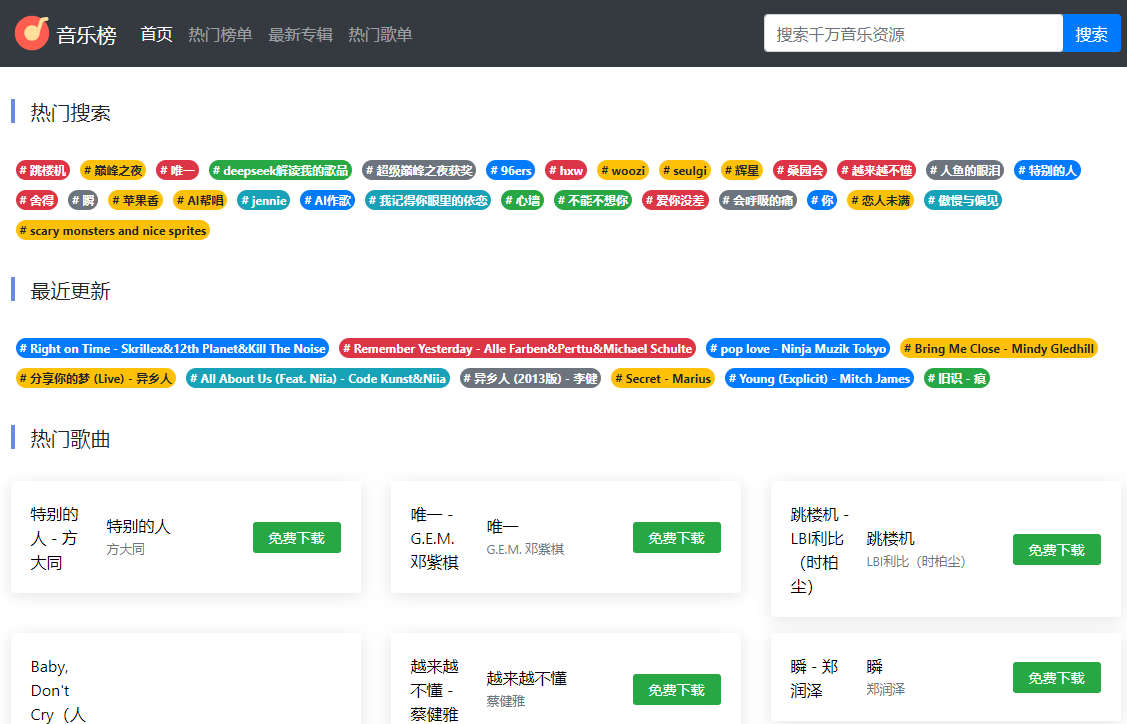Open Young (Explicit) - Mitch James tag
1127x724 pixels.
(x=819, y=378)
